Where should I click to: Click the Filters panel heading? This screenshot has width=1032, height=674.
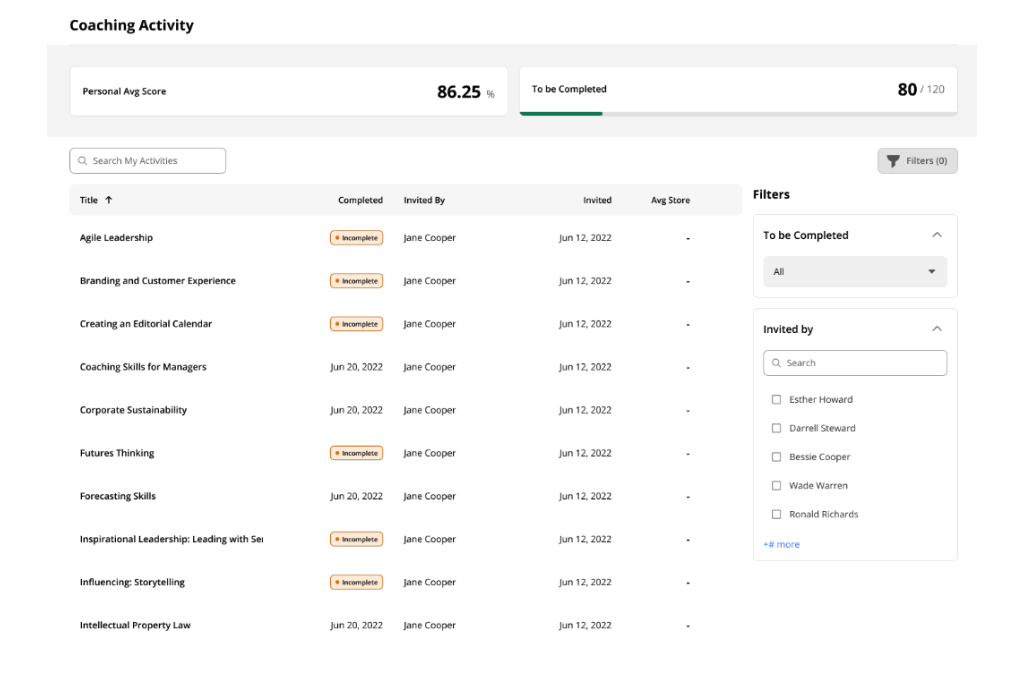[771, 194]
